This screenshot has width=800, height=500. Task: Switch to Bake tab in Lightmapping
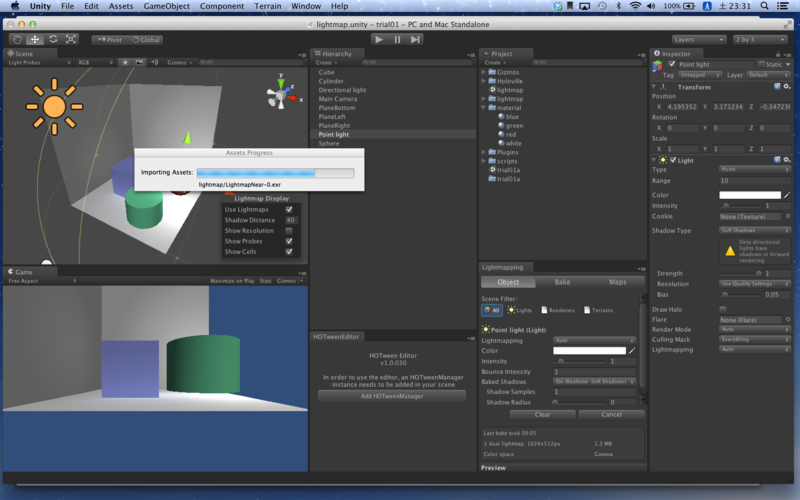tap(562, 282)
